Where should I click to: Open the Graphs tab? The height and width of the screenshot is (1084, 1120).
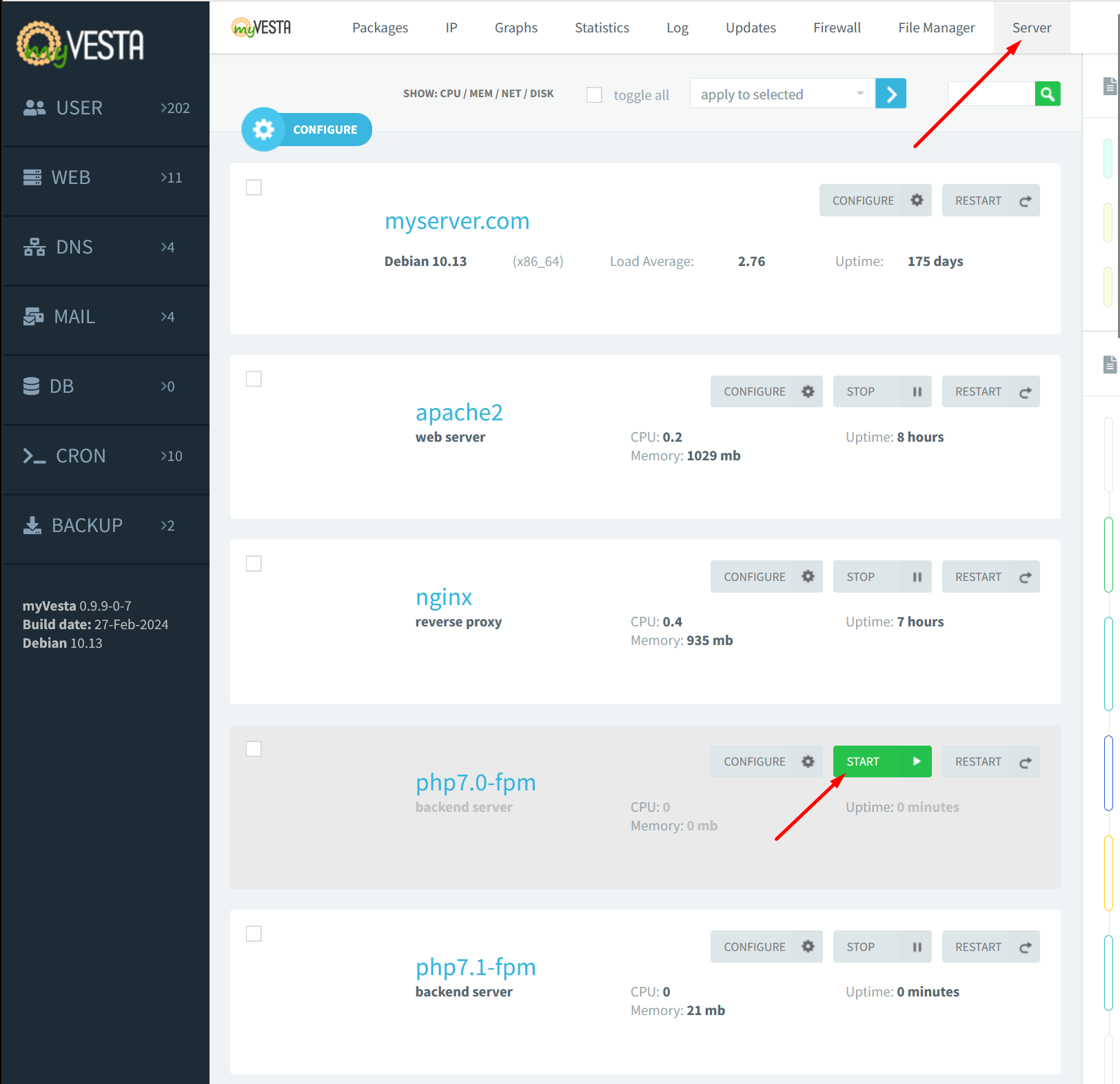coord(516,28)
